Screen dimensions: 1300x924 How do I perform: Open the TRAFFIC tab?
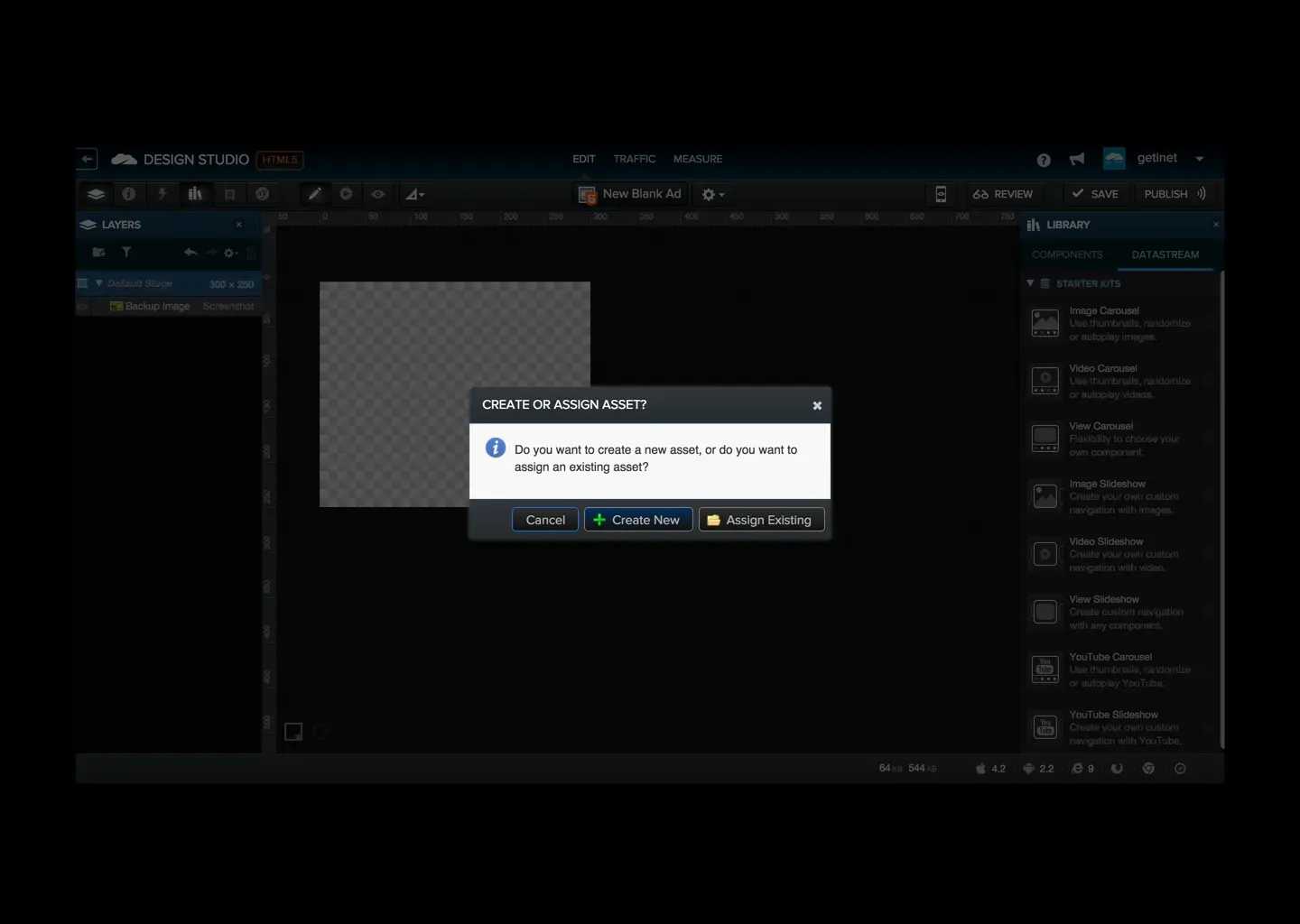(635, 159)
